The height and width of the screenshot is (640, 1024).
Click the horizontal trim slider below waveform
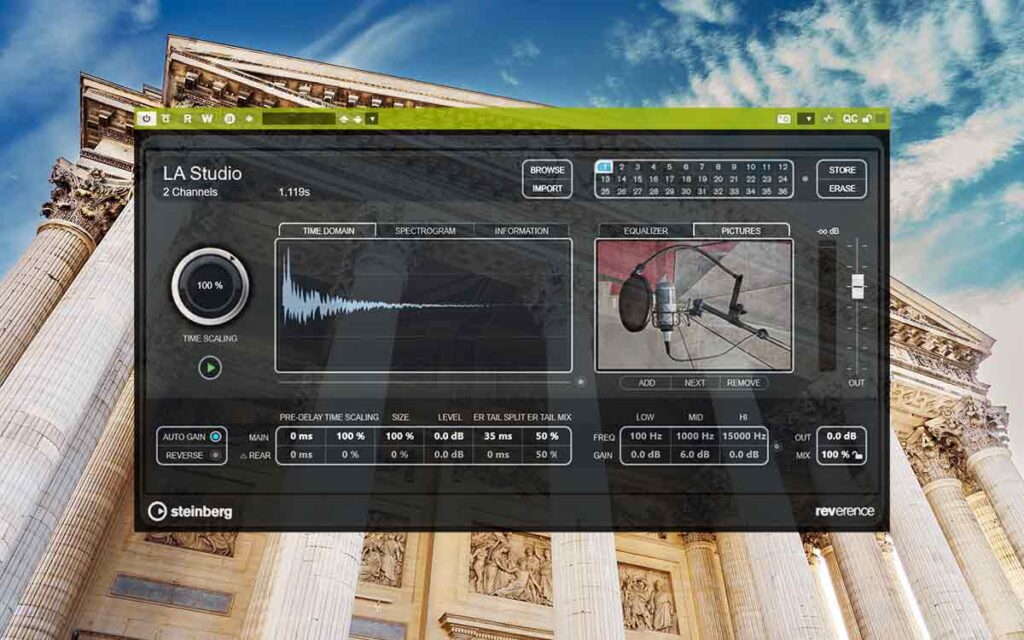coord(424,381)
